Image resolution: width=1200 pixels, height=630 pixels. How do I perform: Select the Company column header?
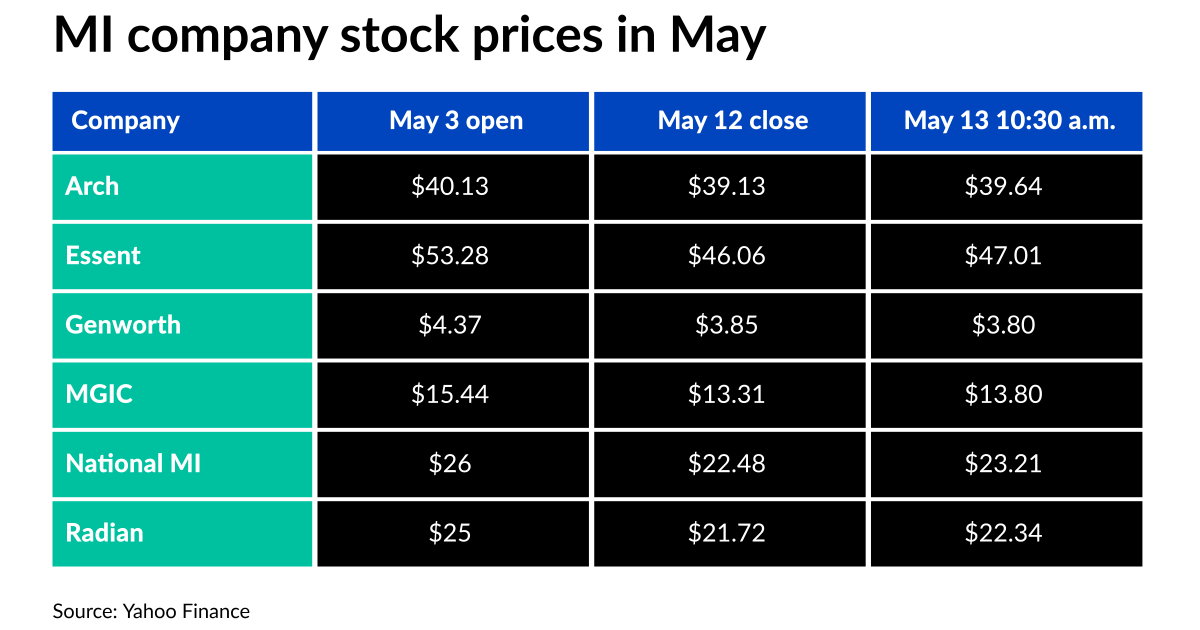[x=125, y=121]
